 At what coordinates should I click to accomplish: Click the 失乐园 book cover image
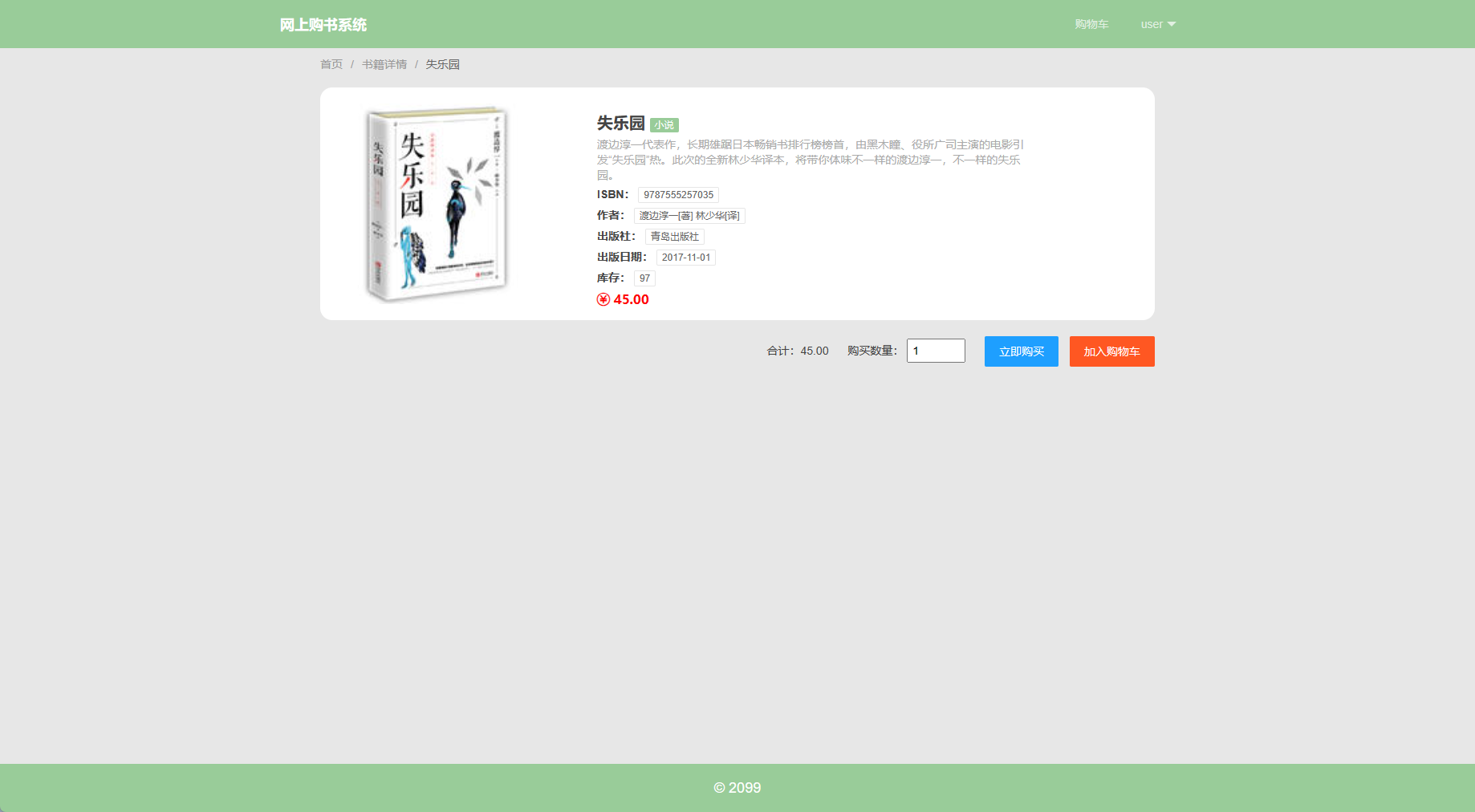tap(436, 203)
